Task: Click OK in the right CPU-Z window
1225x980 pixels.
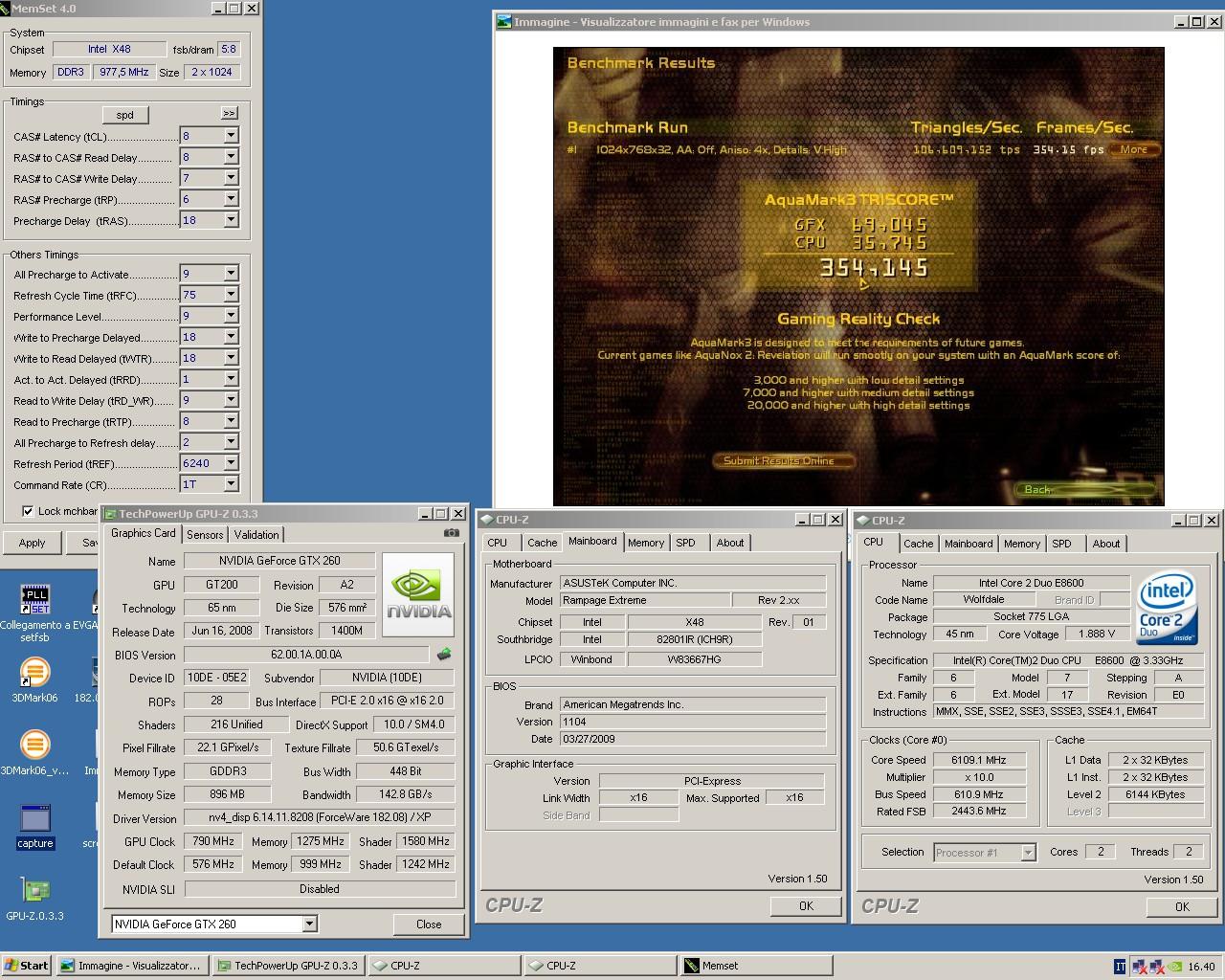Action: (x=1182, y=906)
